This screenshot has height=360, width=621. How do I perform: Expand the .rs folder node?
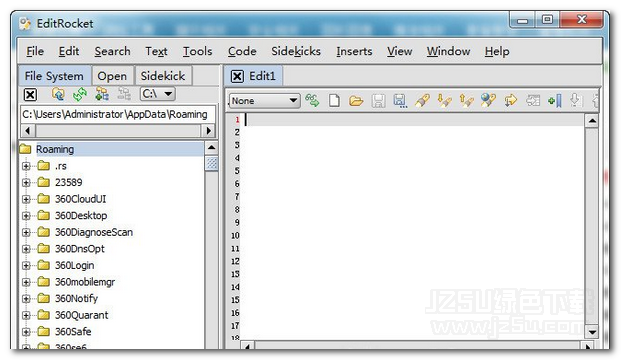click(26, 166)
